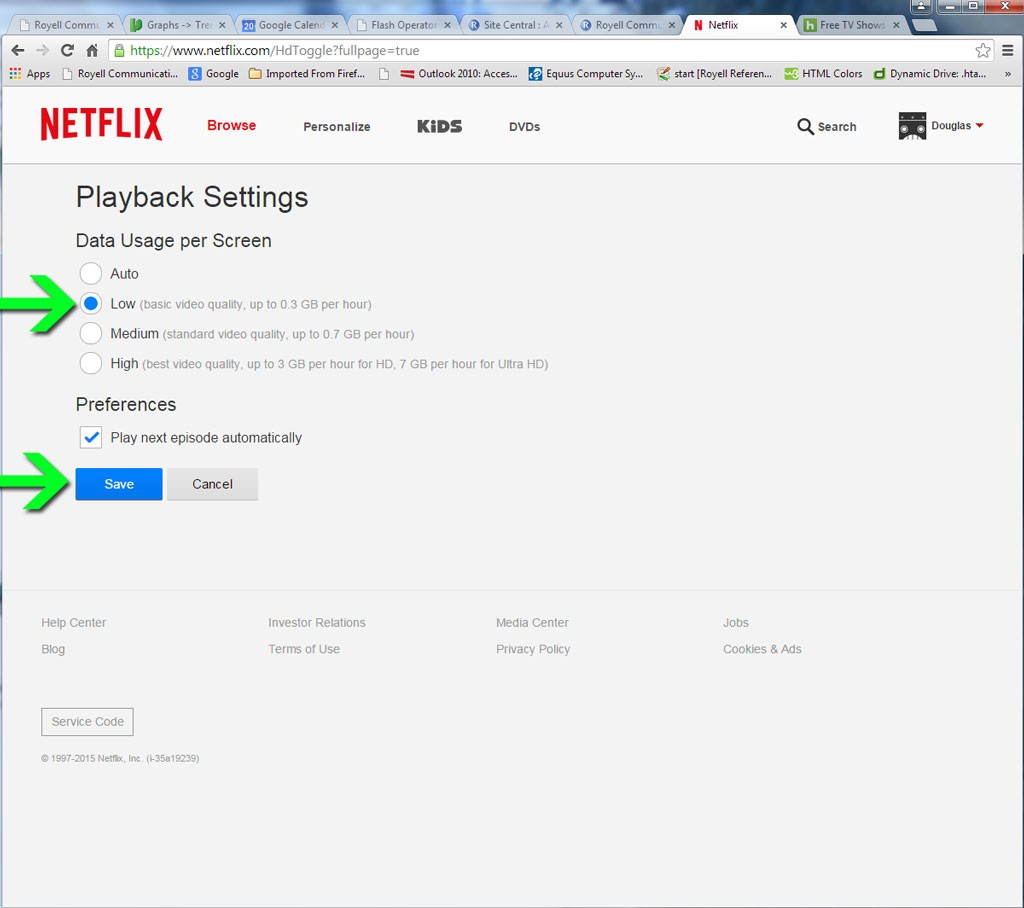Click the browser address bar
The image size is (1024, 908).
coord(540,50)
